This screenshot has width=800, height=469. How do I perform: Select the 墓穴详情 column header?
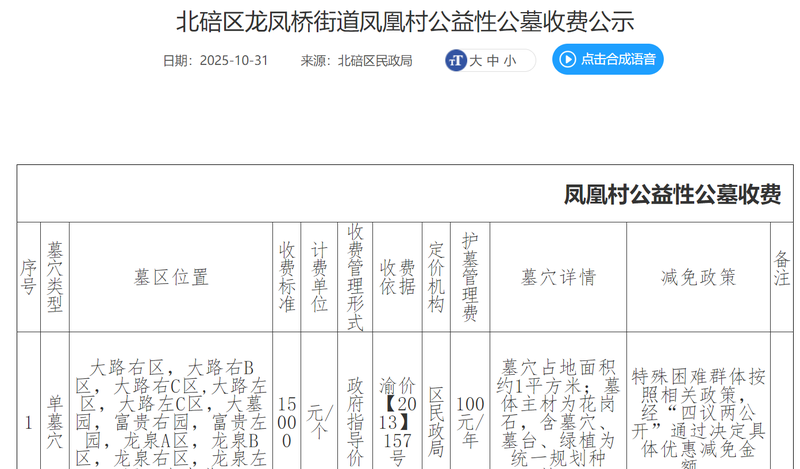559,277
